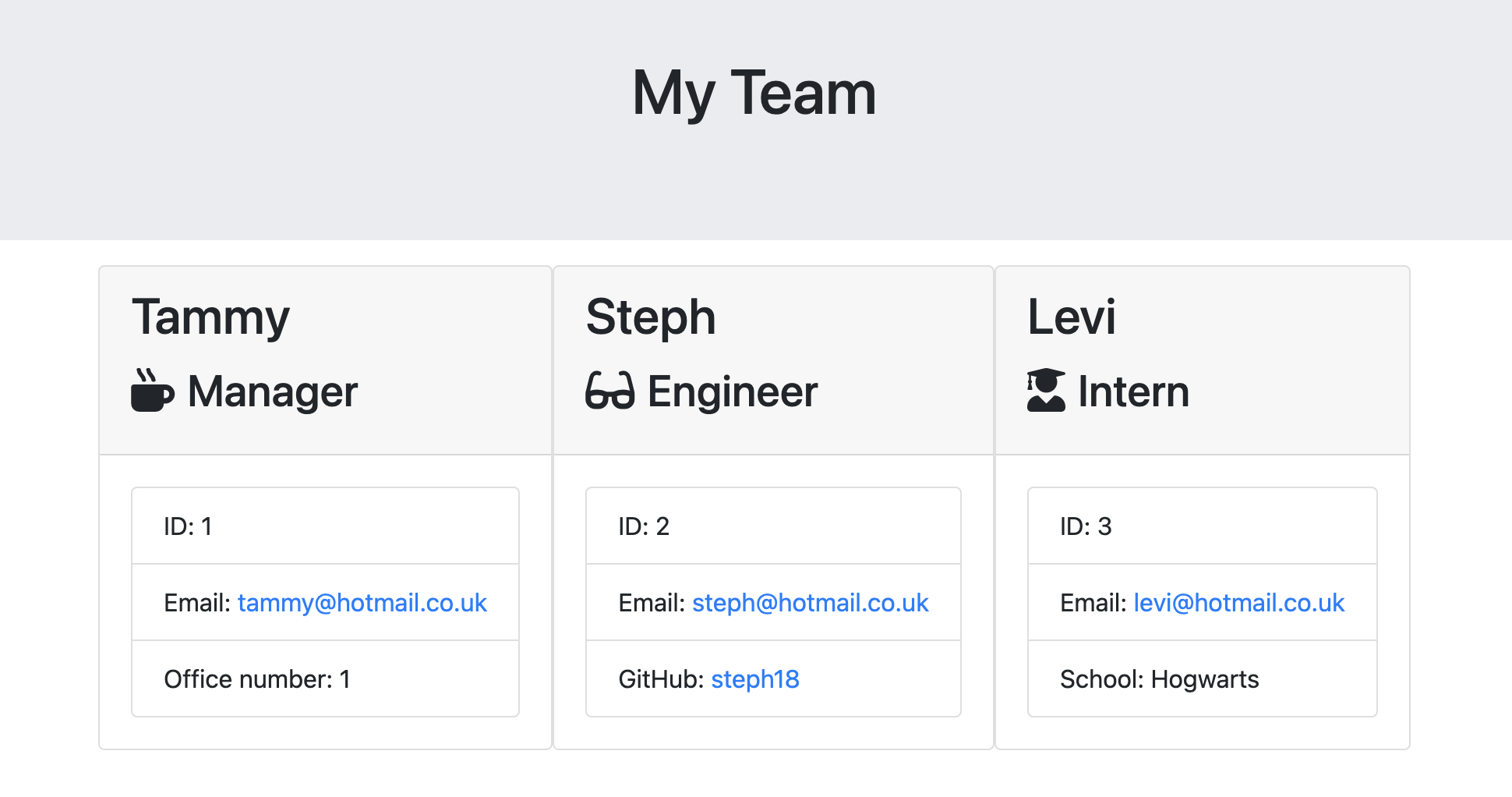Select the Tammy name heading
Image resolution: width=1512 pixels, height=797 pixels.
coord(210,318)
